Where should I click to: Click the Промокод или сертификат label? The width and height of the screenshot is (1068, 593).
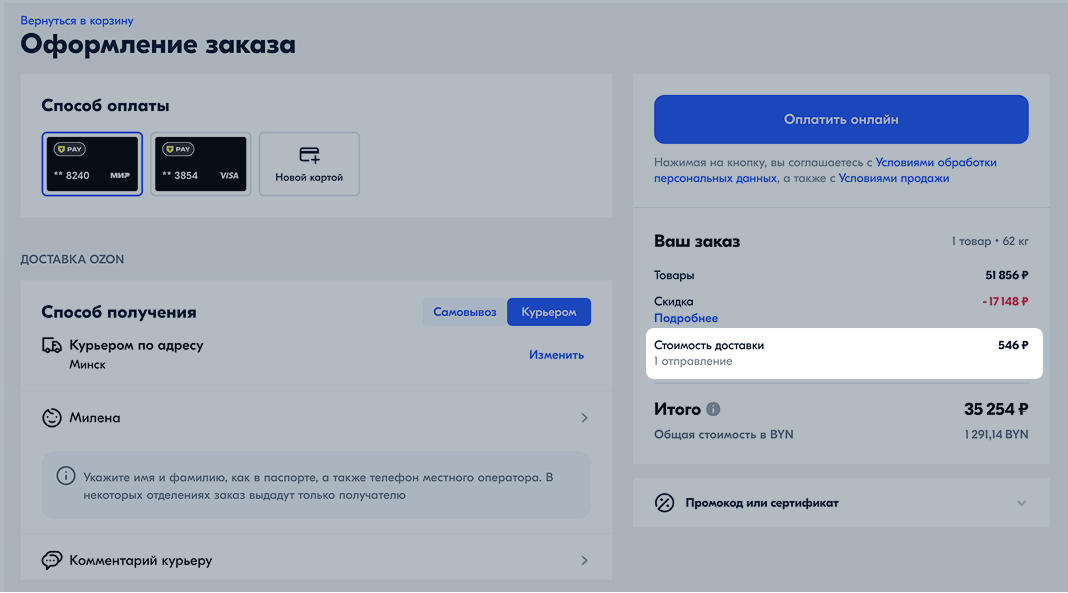tap(762, 503)
